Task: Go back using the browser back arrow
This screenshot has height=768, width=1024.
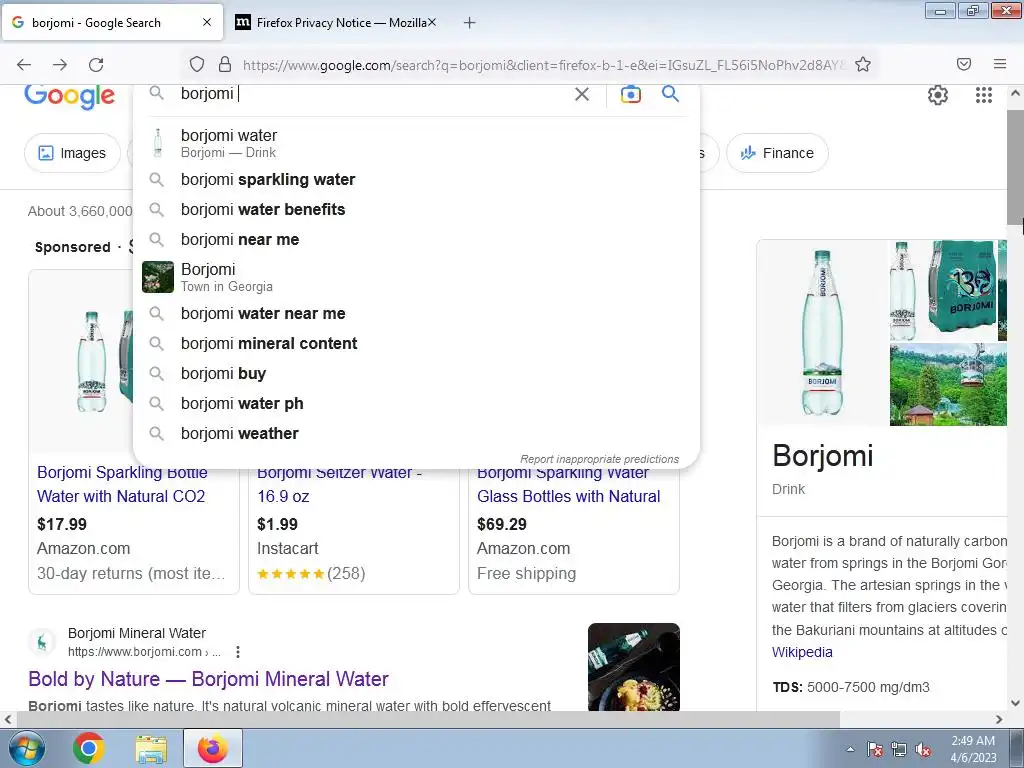Action: tap(24, 64)
